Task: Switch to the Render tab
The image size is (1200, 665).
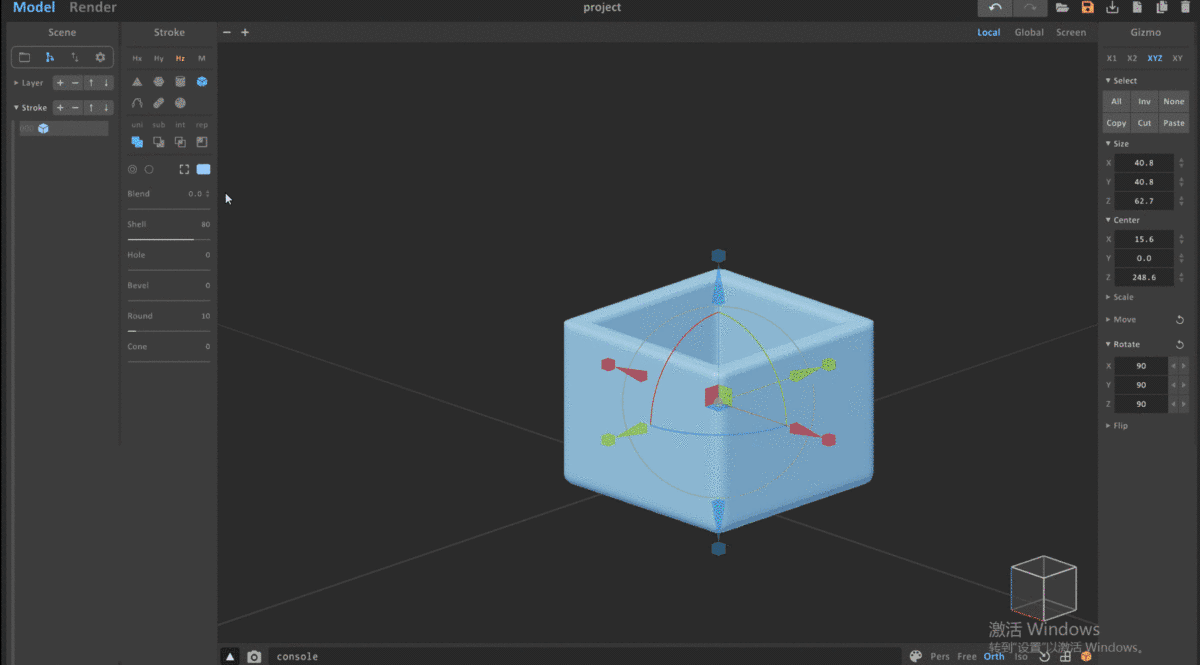Action: tap(93, 8)
